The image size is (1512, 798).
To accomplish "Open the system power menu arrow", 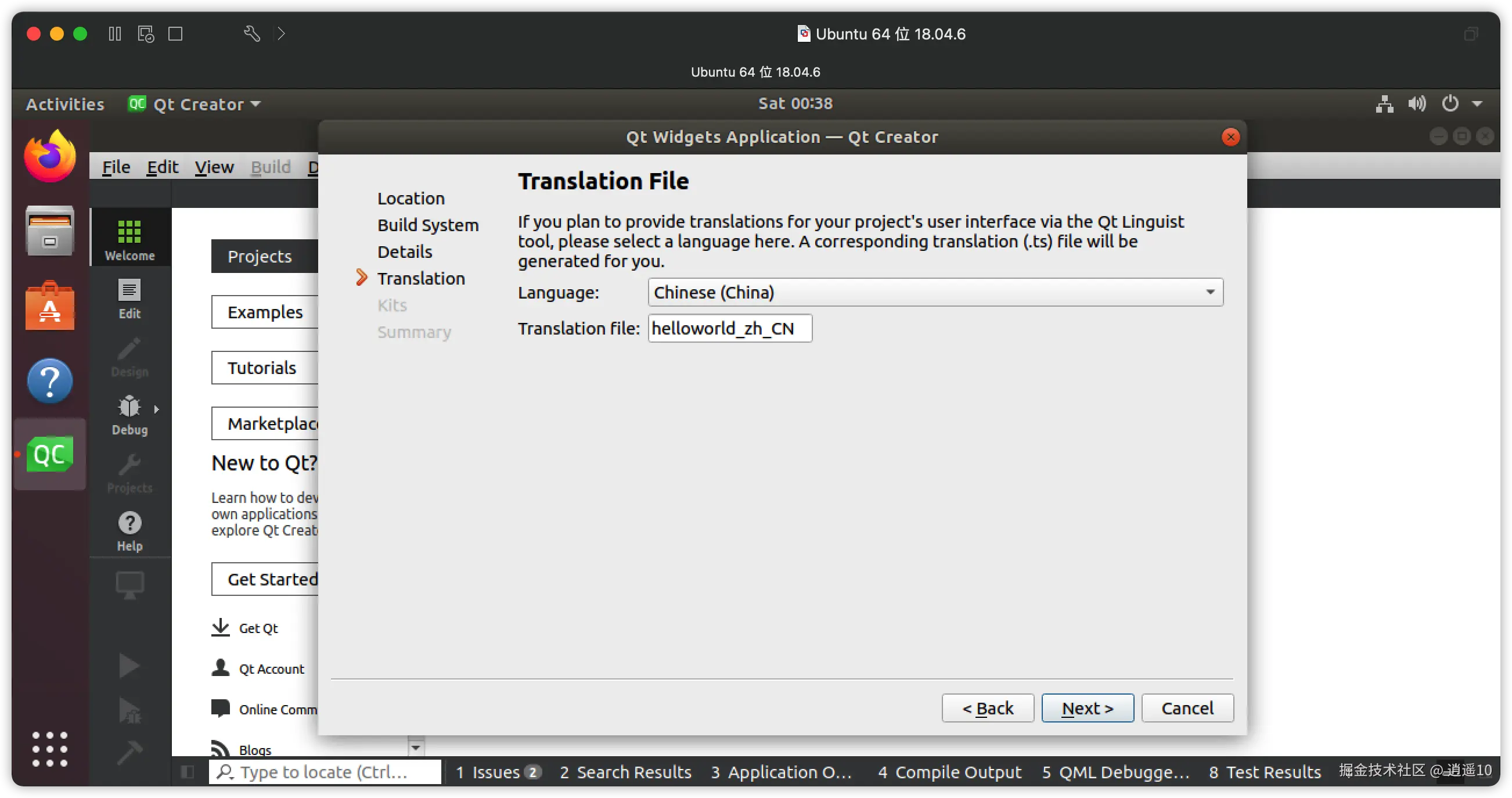I will pyautogui.click(x=1477, y=104).
